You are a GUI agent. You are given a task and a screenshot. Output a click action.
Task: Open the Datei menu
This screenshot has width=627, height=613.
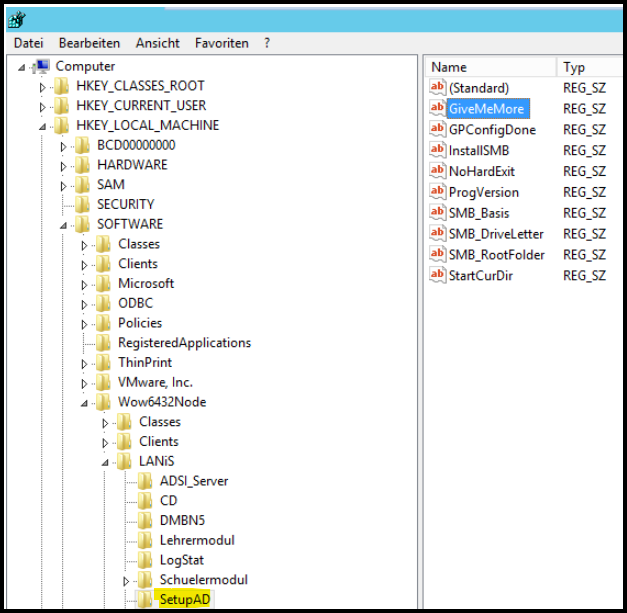[x=28, y=43]
